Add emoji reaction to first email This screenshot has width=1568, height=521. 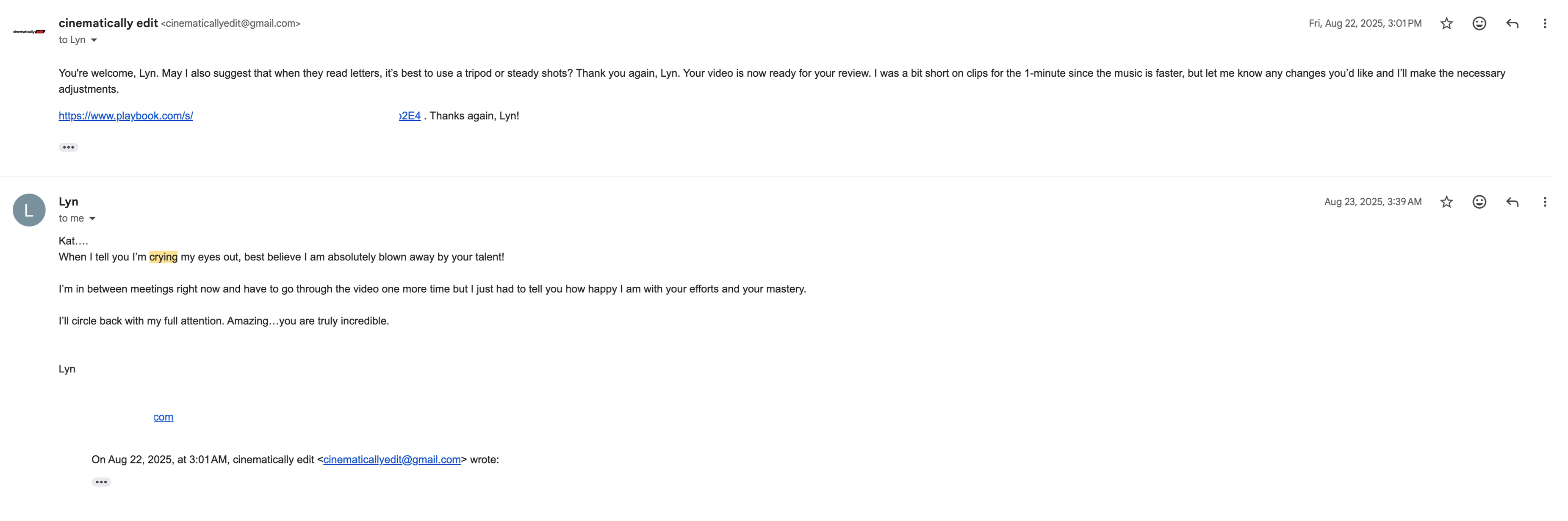tap(1479, 24)
